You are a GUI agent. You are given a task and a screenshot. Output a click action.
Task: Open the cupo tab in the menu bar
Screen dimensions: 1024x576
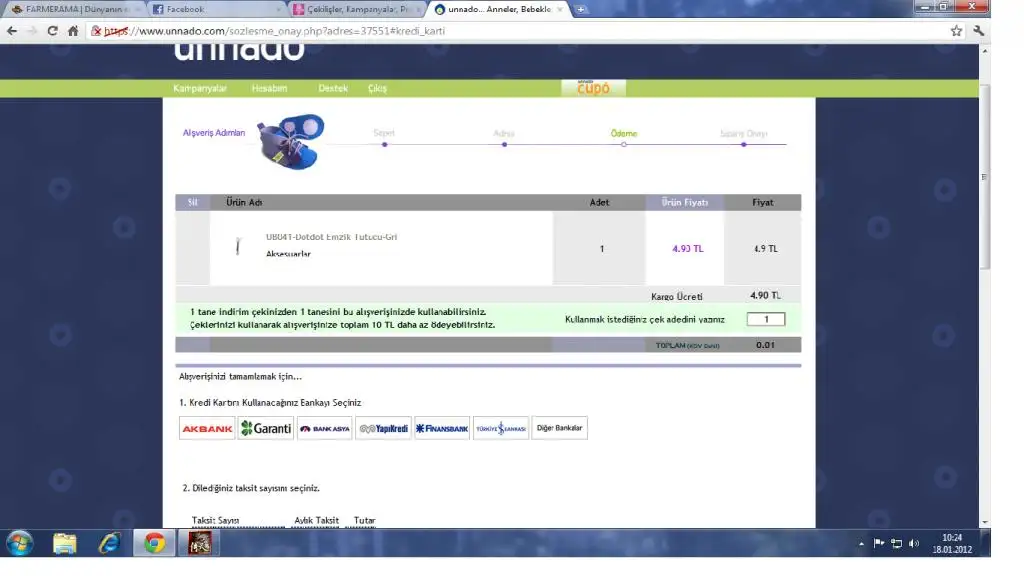pos(593,88)
